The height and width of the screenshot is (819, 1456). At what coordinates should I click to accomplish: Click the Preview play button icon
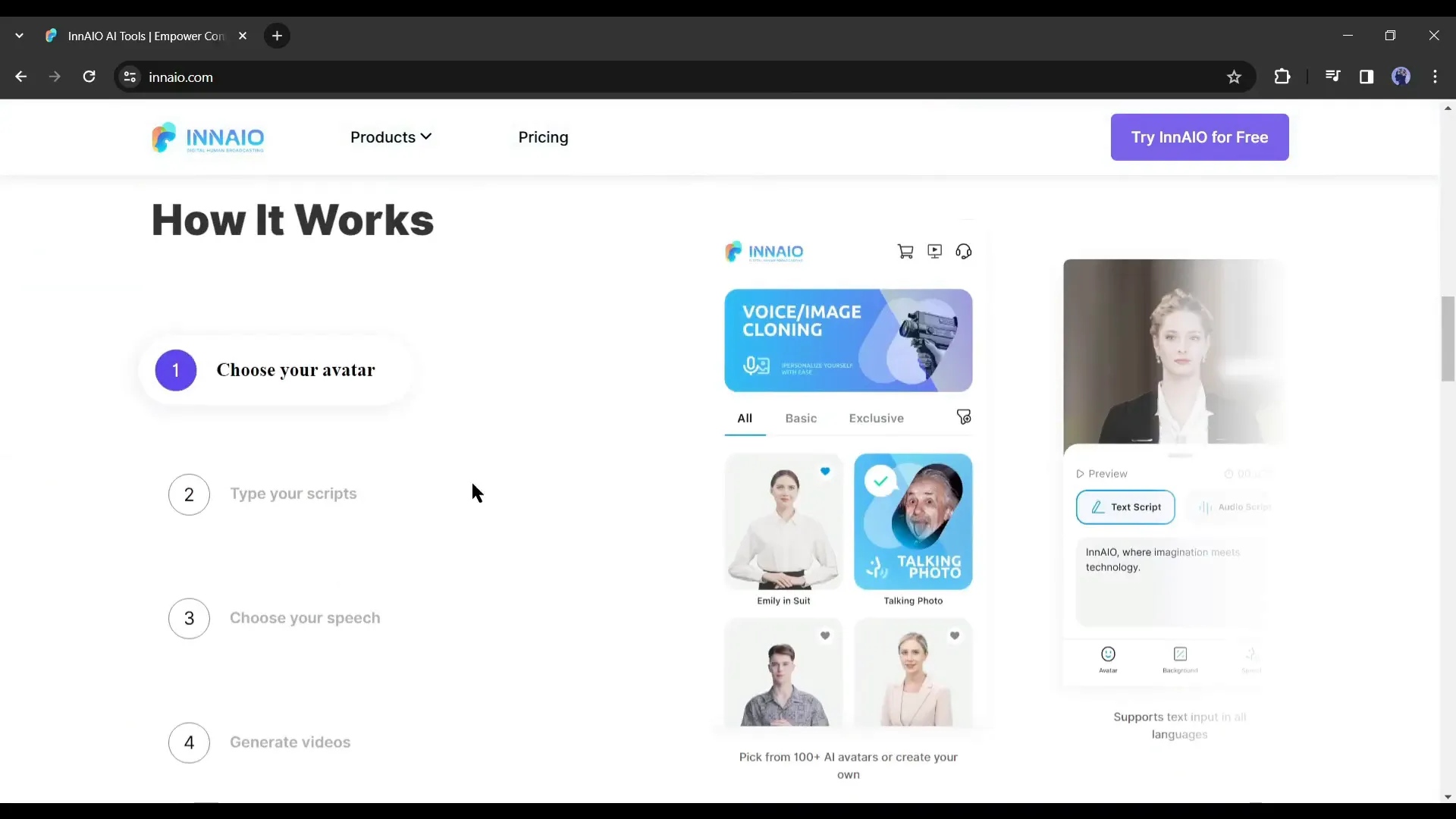(x=1080, y=473)
